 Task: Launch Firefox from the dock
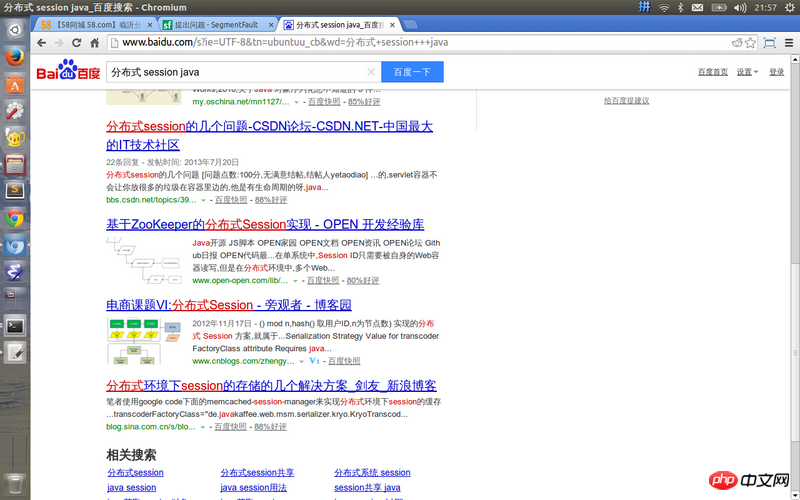point(15,57)
